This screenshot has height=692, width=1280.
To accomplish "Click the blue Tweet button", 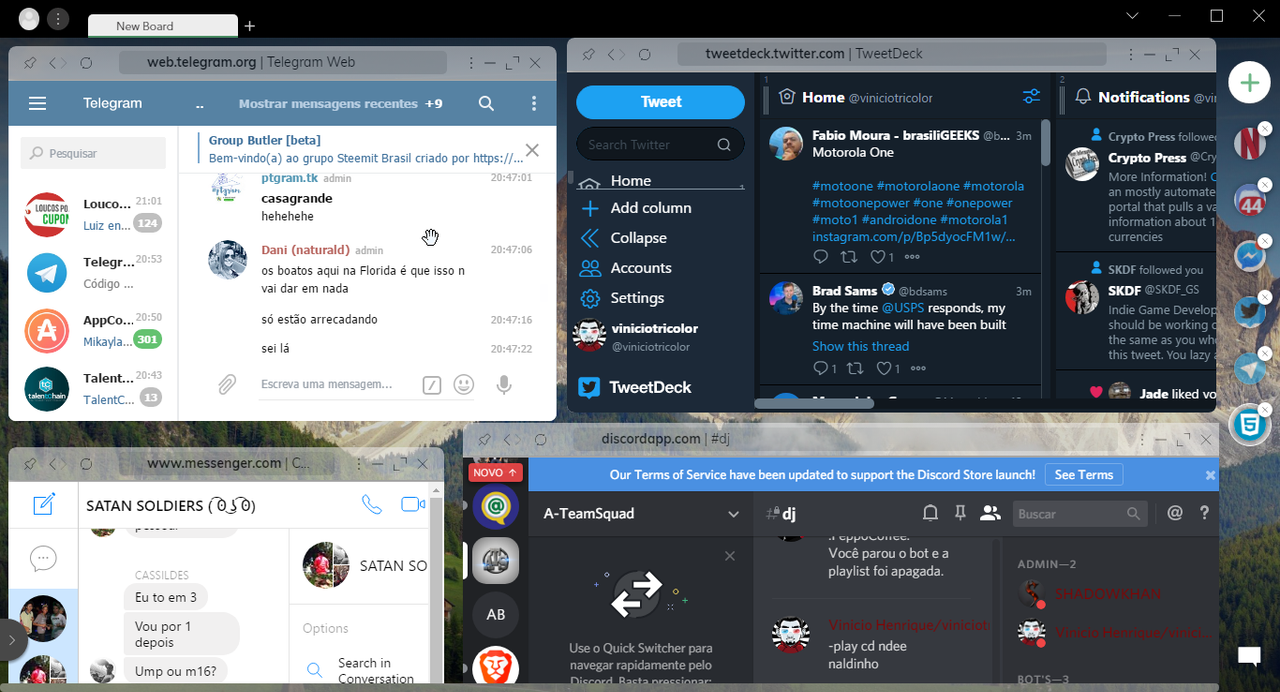I will pos(661,102).
